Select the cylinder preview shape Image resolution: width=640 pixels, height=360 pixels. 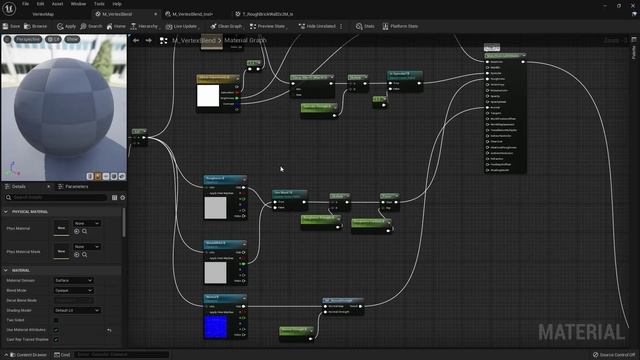click(90, 176)
